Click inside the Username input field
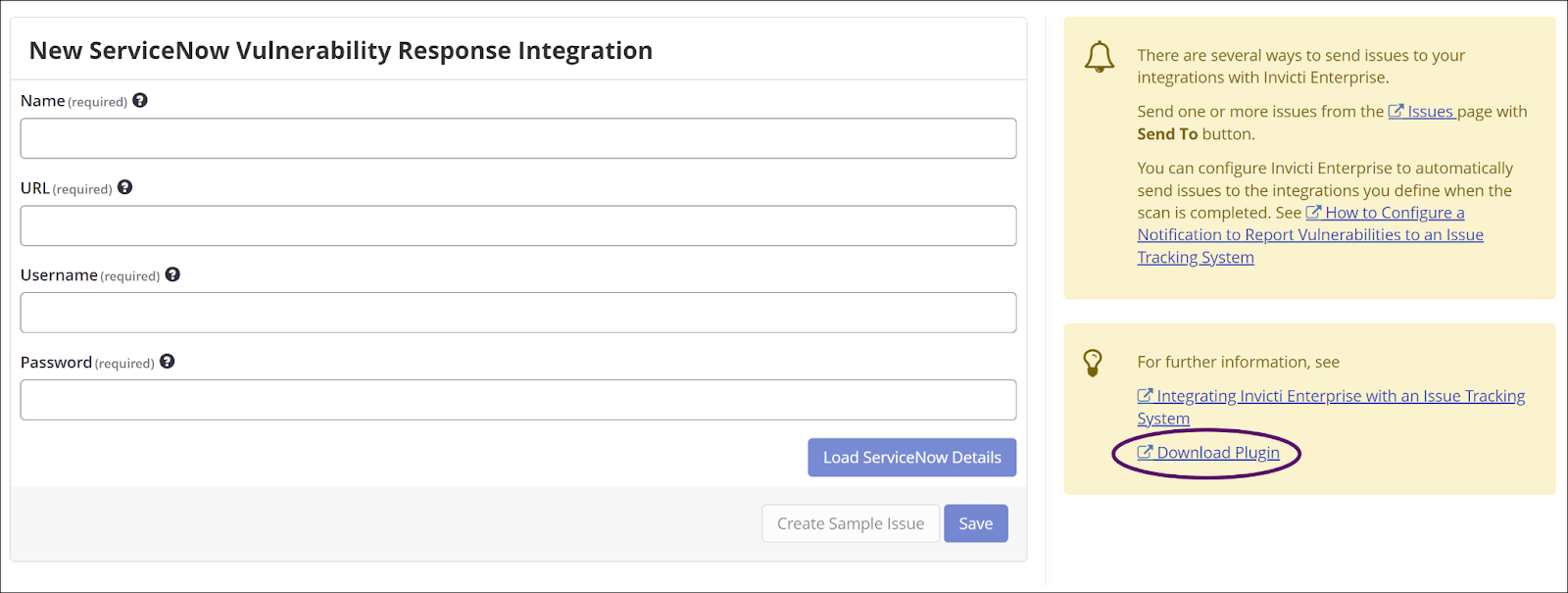Image resolution: width=1568 pixels, height=593 pixels. click(x=517, y=313)
